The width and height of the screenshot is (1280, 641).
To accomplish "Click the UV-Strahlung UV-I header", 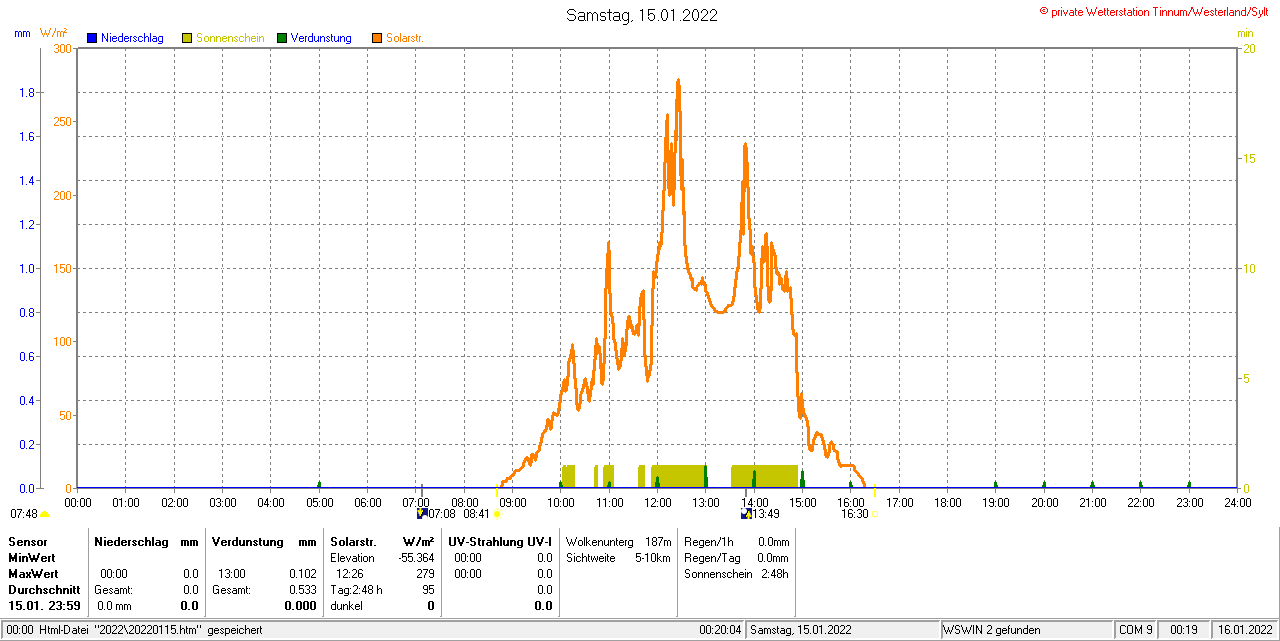I will coord(500,541).
